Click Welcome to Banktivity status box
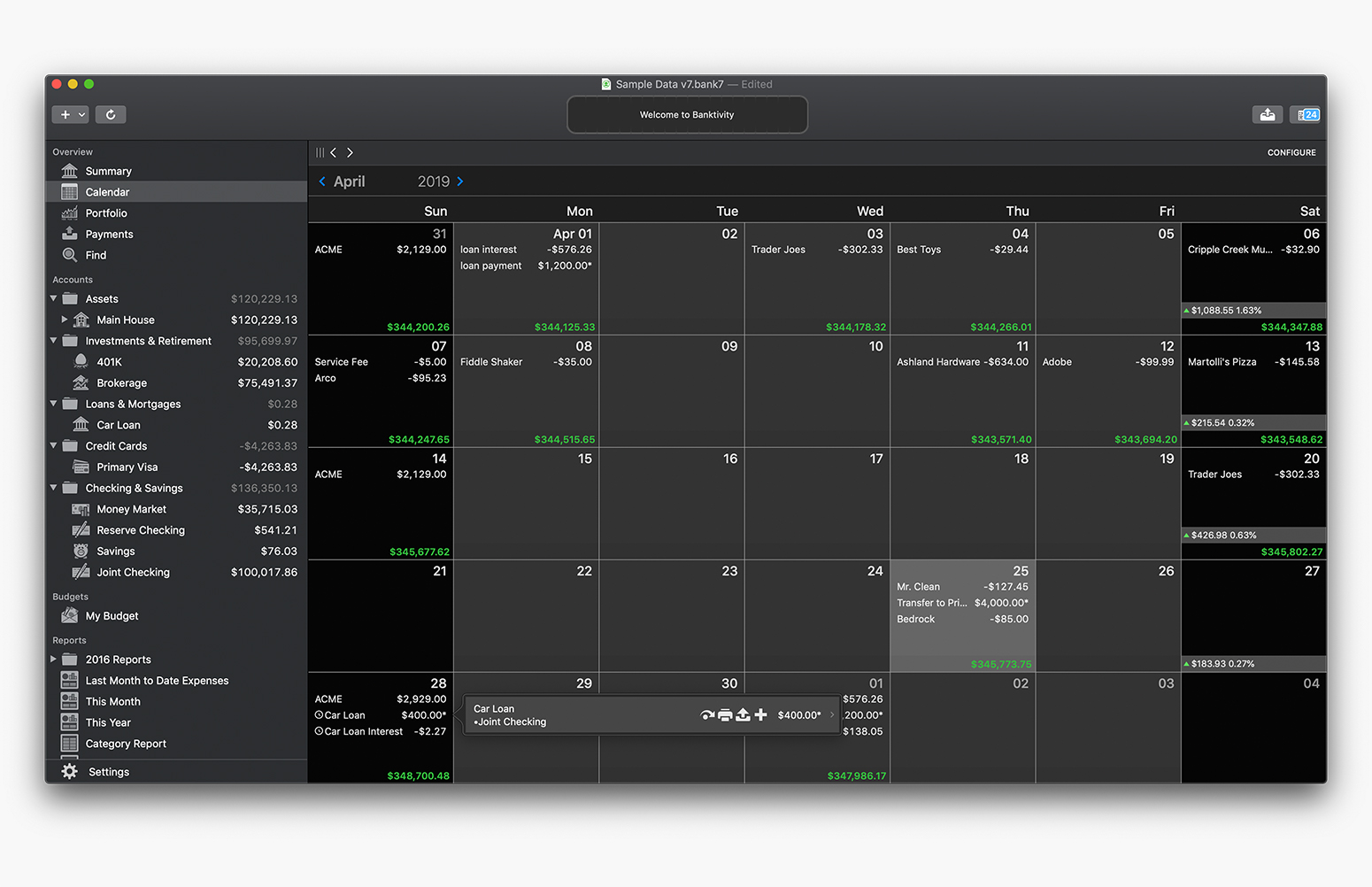This screenshot has height=887, width=1372. [x=687, y=115]
